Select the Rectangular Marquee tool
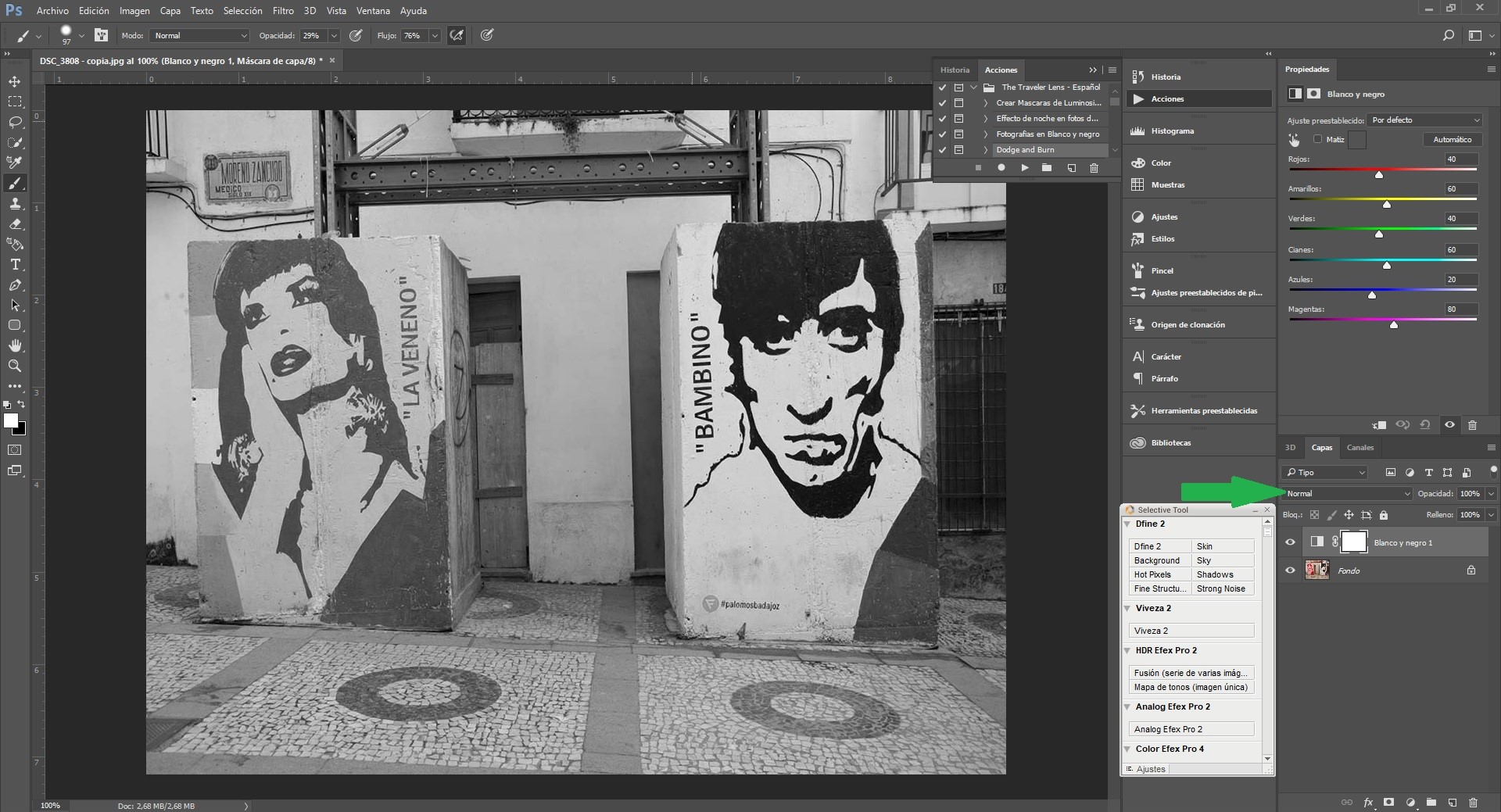The image size is (1501, 812). (x=15, y=102)
